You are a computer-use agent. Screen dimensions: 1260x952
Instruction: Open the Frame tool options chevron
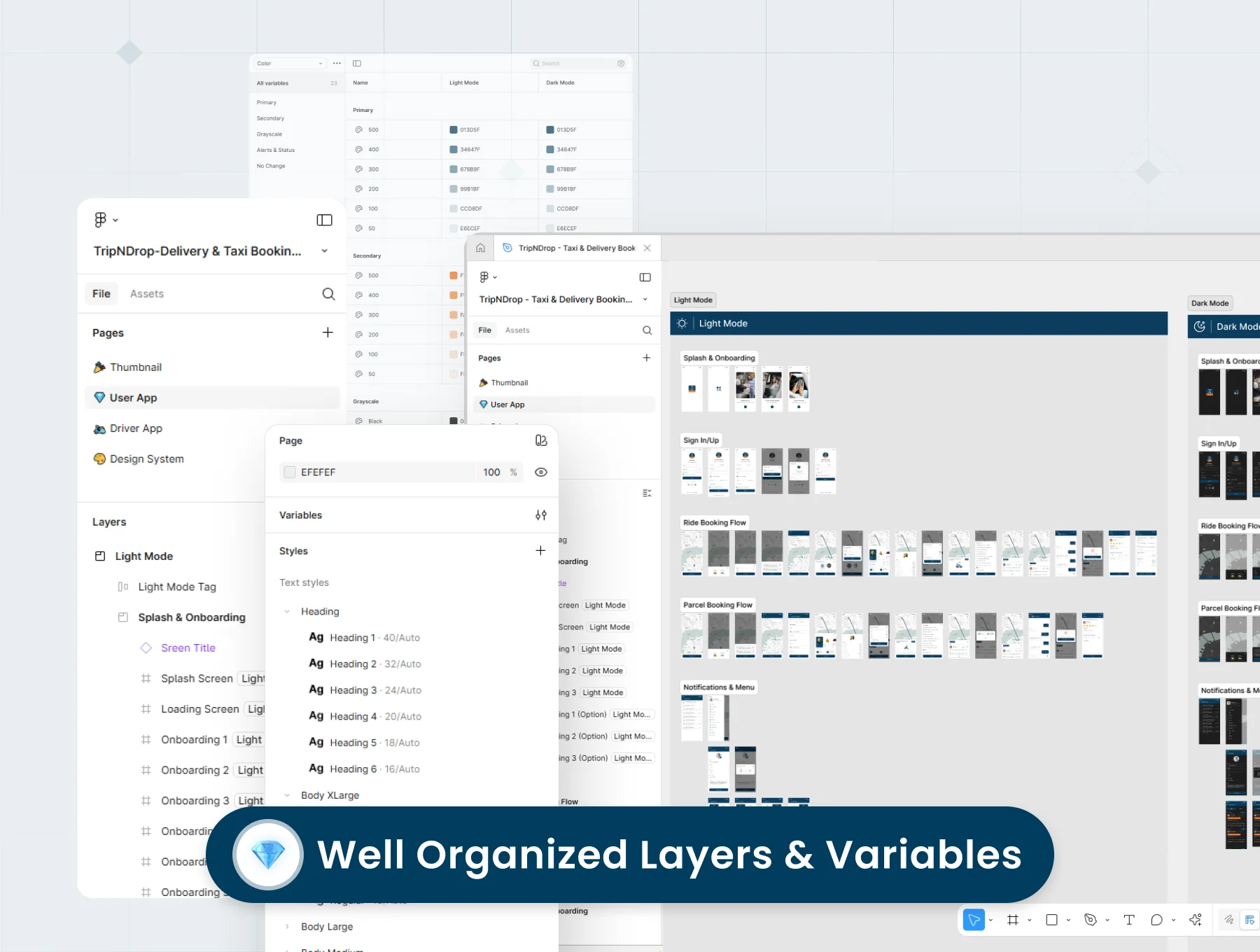[x=1029, y=920]
